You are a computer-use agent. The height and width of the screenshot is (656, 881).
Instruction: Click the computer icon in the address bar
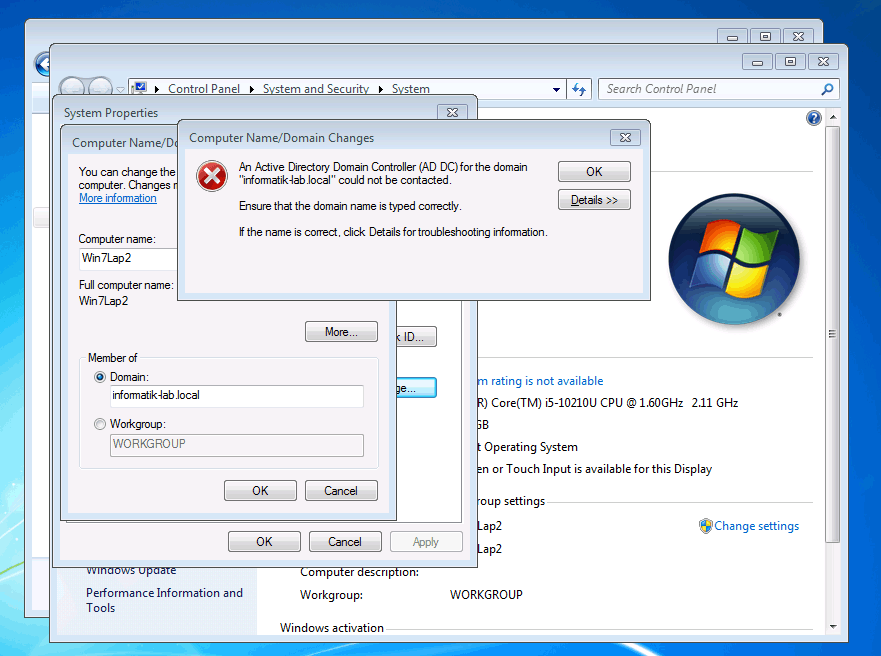point(140,88)
